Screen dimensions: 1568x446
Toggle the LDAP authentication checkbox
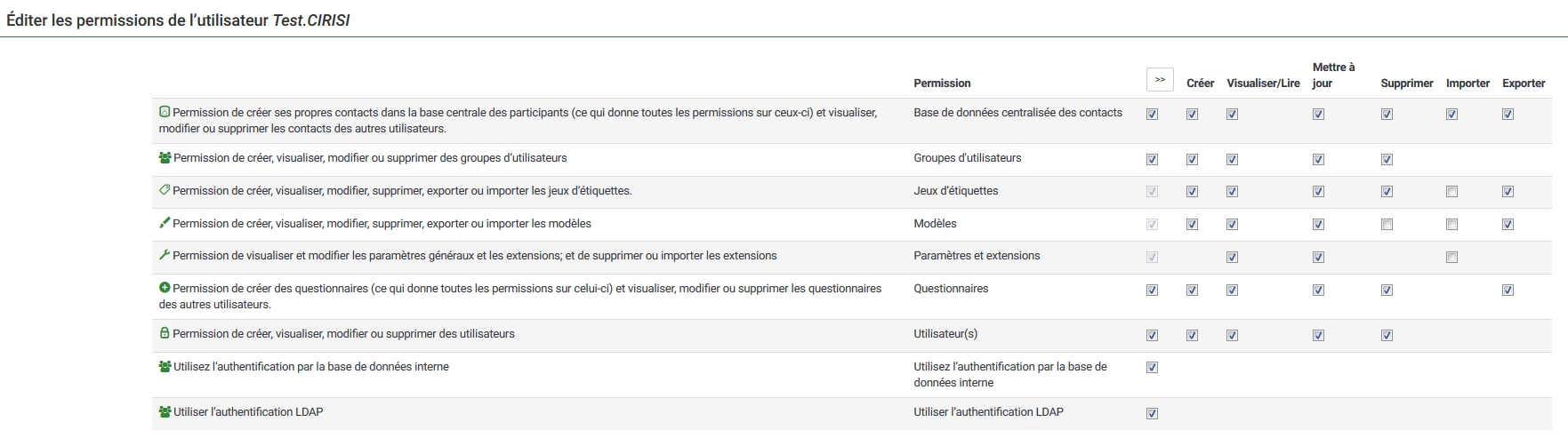(x=1152, y=413)
